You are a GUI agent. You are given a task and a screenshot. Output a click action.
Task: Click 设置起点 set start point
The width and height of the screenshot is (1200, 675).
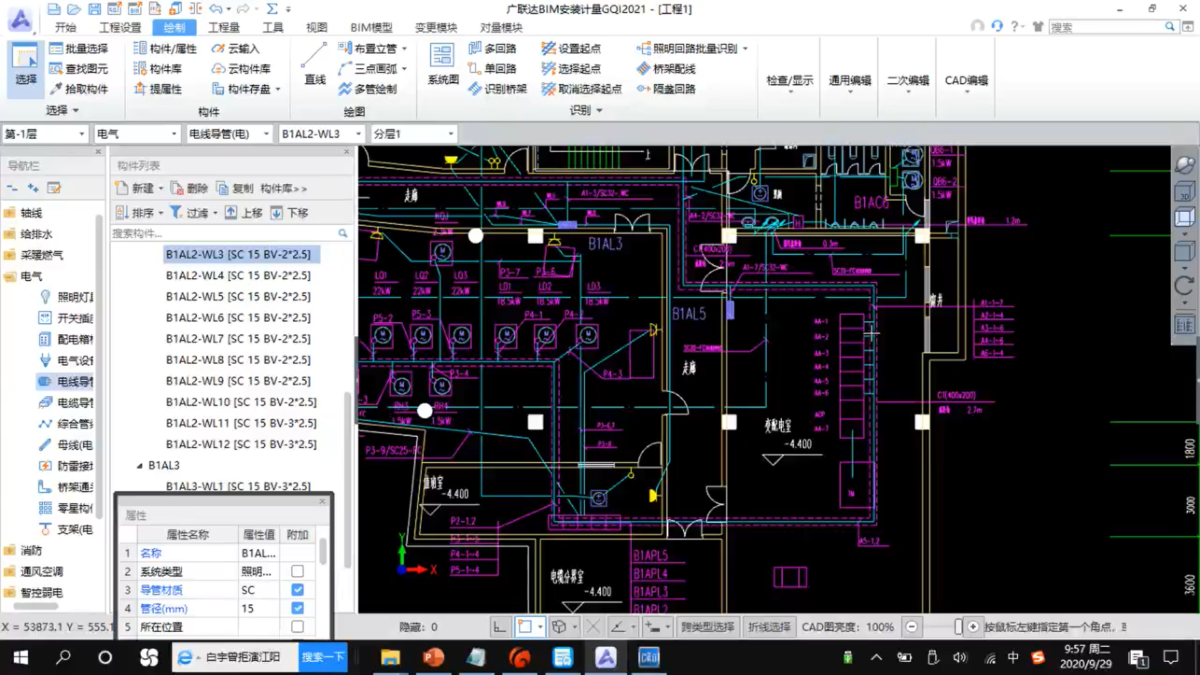(x=571, y=48)
